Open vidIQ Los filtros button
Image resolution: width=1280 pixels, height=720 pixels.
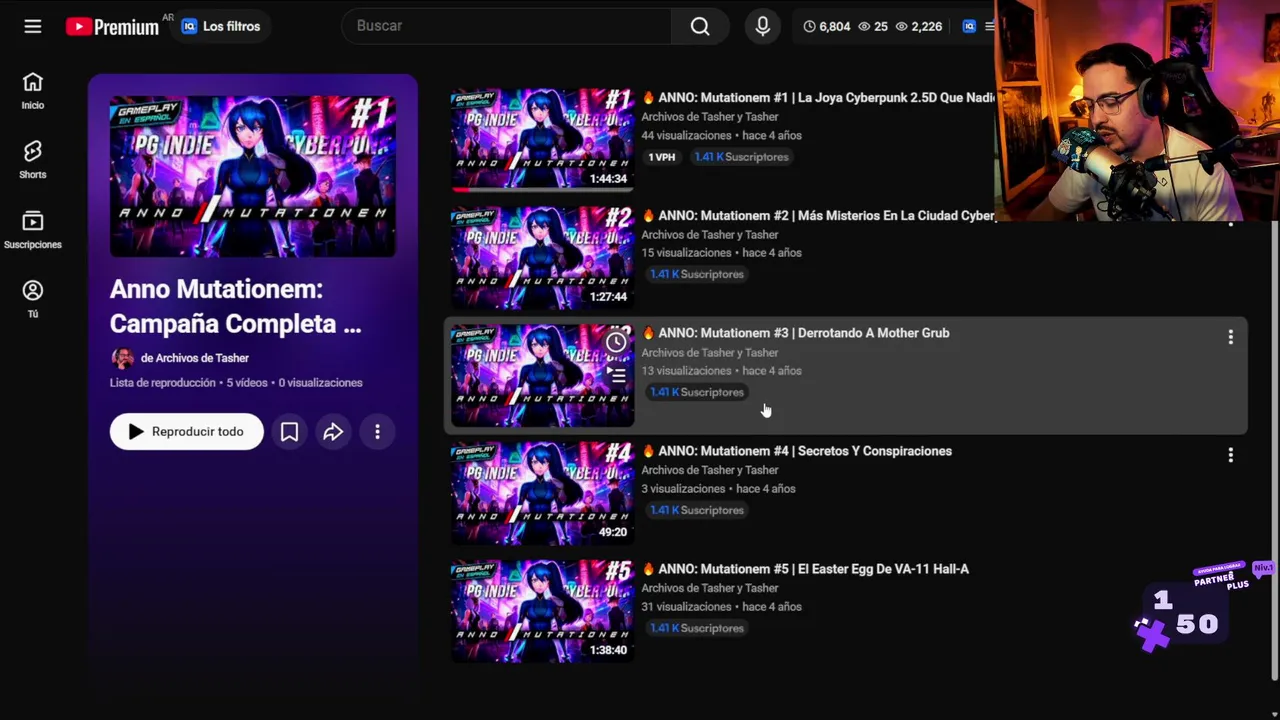pos(220,26)
